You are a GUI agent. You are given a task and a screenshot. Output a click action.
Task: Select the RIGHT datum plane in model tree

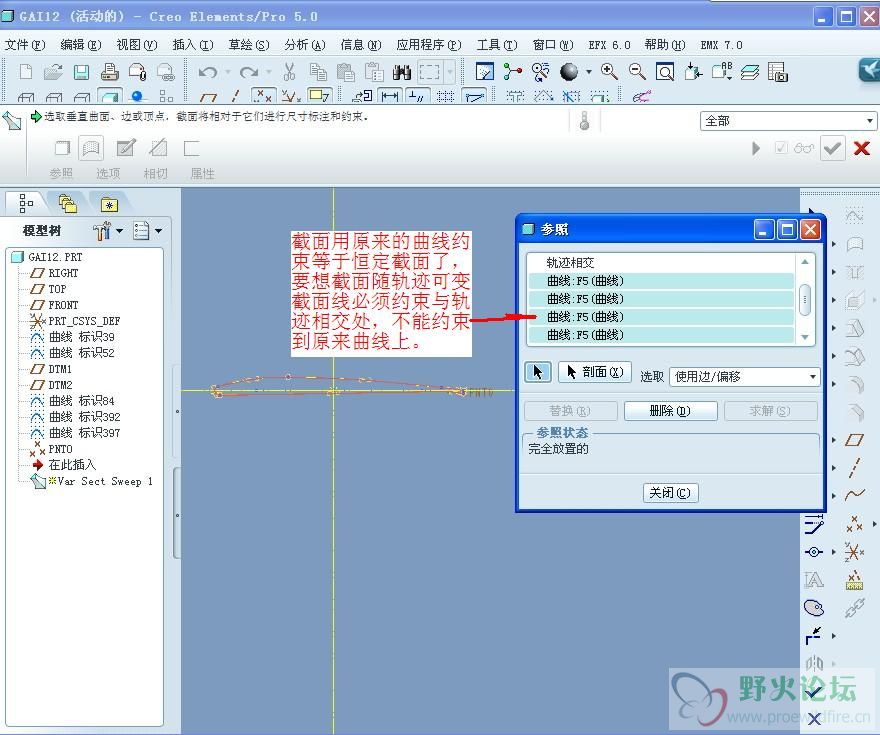point(54,273)
